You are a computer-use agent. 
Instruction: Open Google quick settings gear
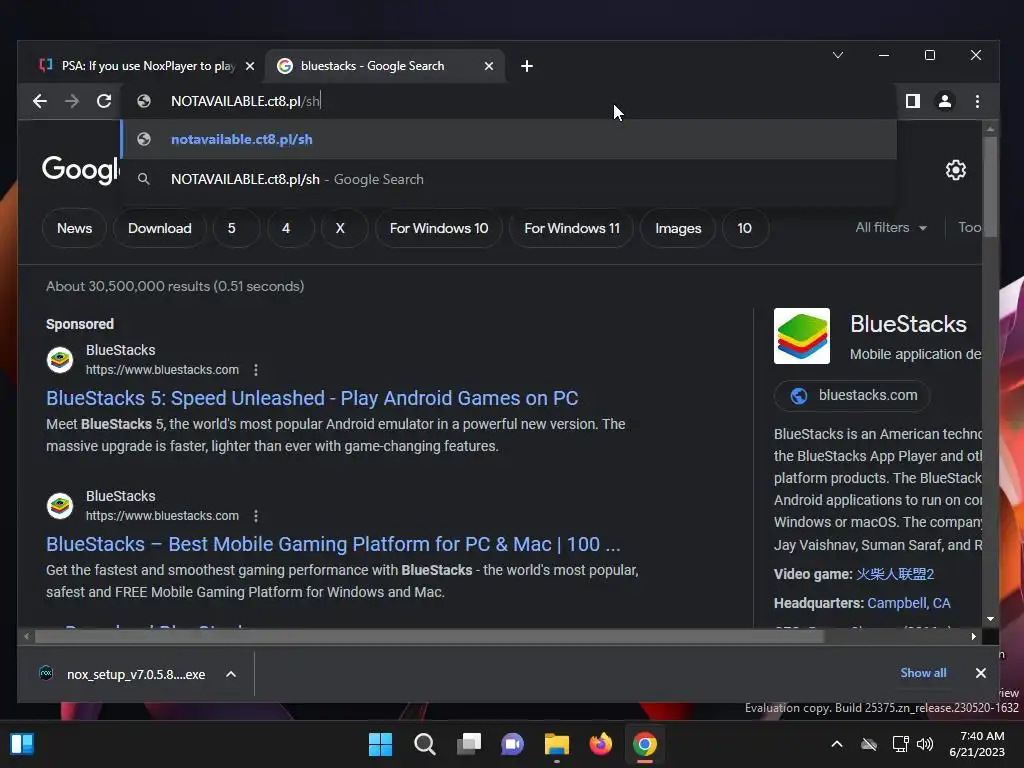tap(955, 170)
